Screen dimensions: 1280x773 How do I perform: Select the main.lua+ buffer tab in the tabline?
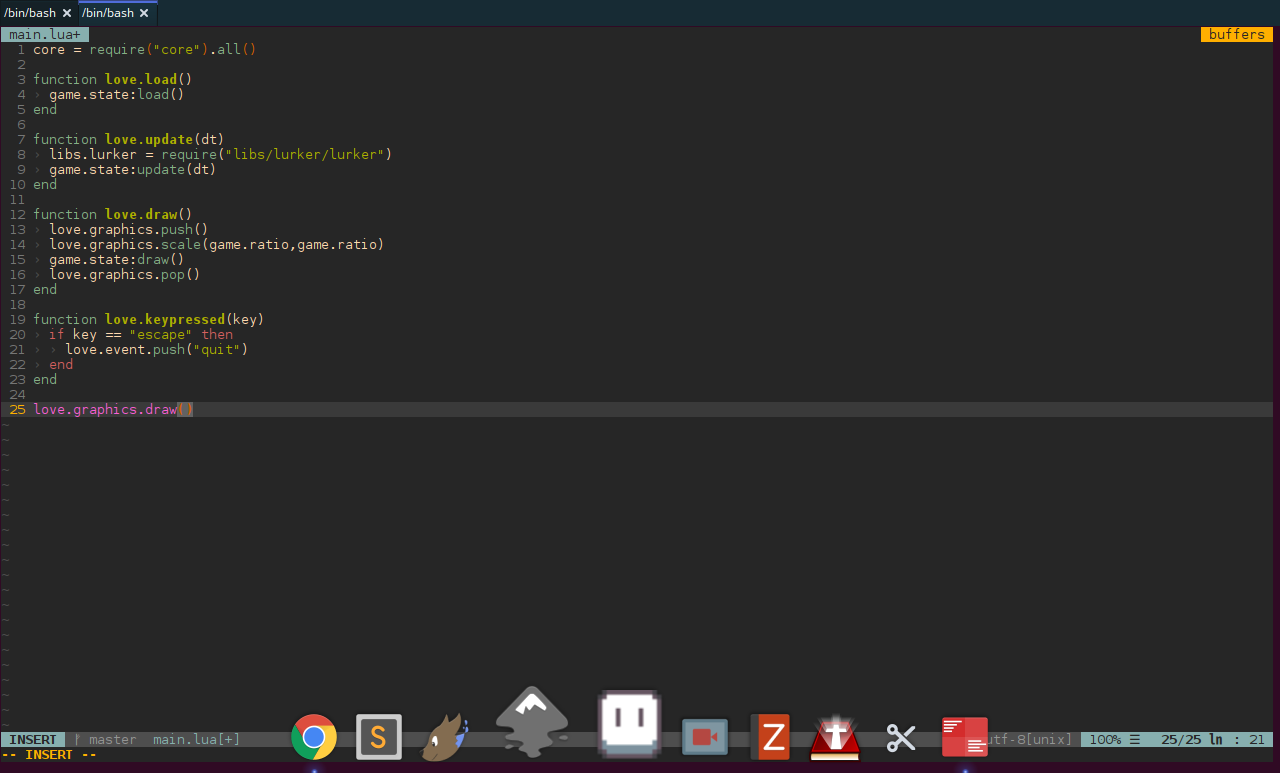(x=45, y=34)
